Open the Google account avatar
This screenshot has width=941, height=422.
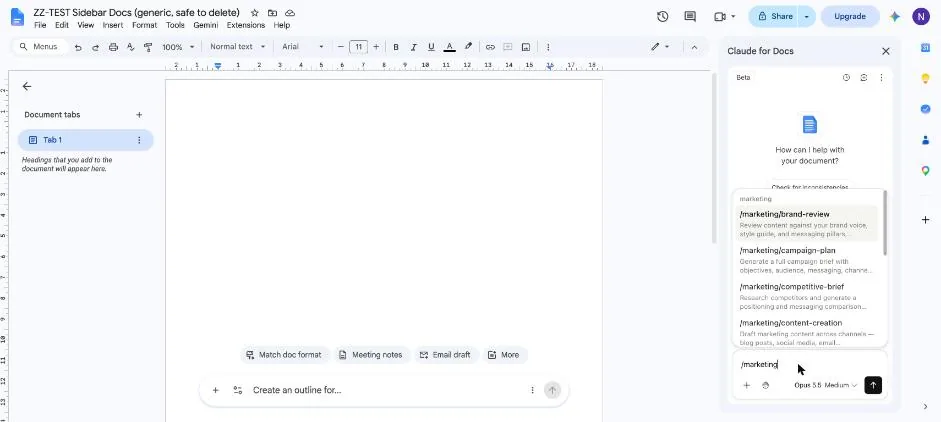(921, 16)
